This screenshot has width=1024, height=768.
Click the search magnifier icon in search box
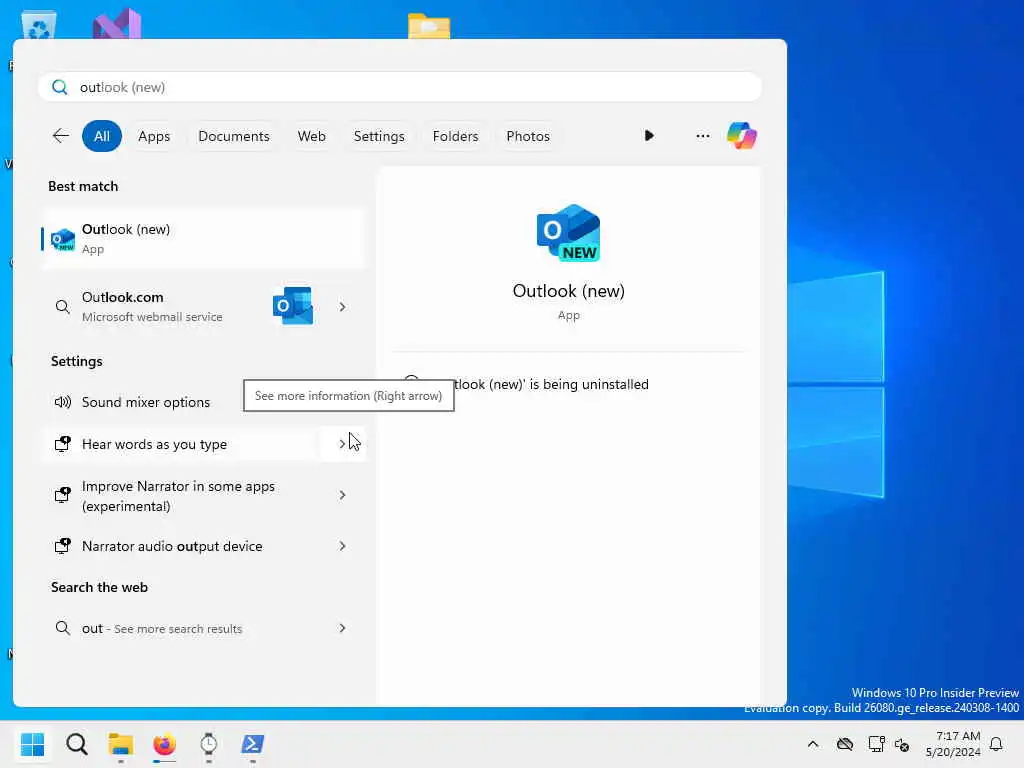tap(59, 87)
